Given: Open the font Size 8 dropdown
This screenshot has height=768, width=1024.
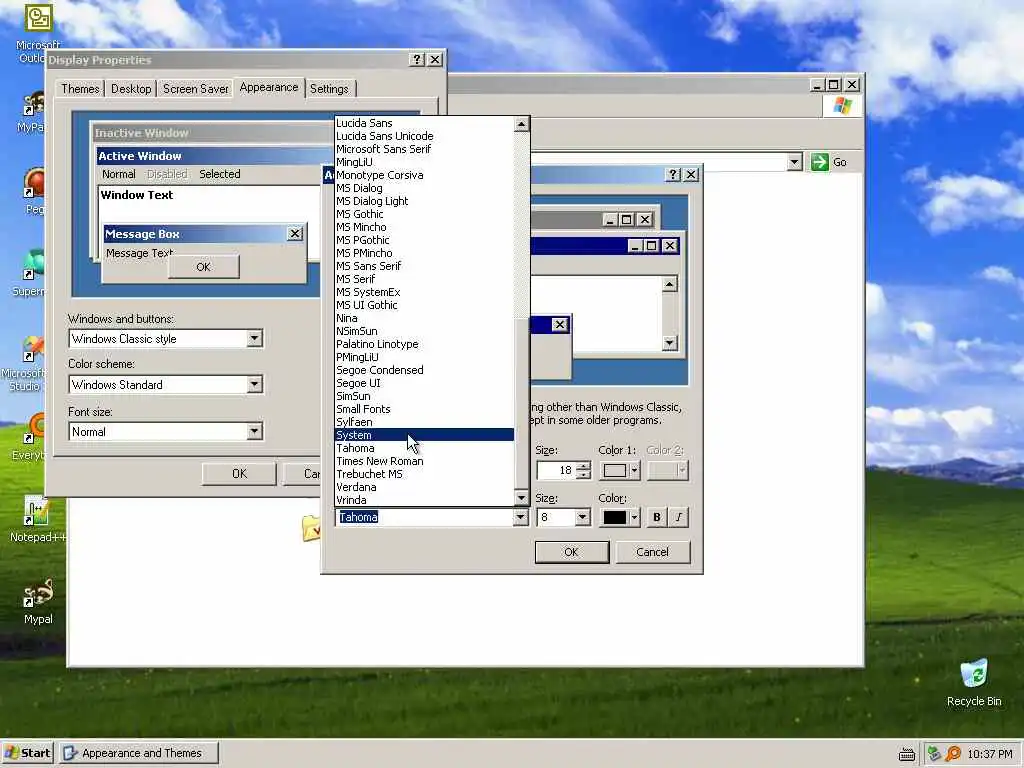Looking at the screenshot, I should coord(583,517).
